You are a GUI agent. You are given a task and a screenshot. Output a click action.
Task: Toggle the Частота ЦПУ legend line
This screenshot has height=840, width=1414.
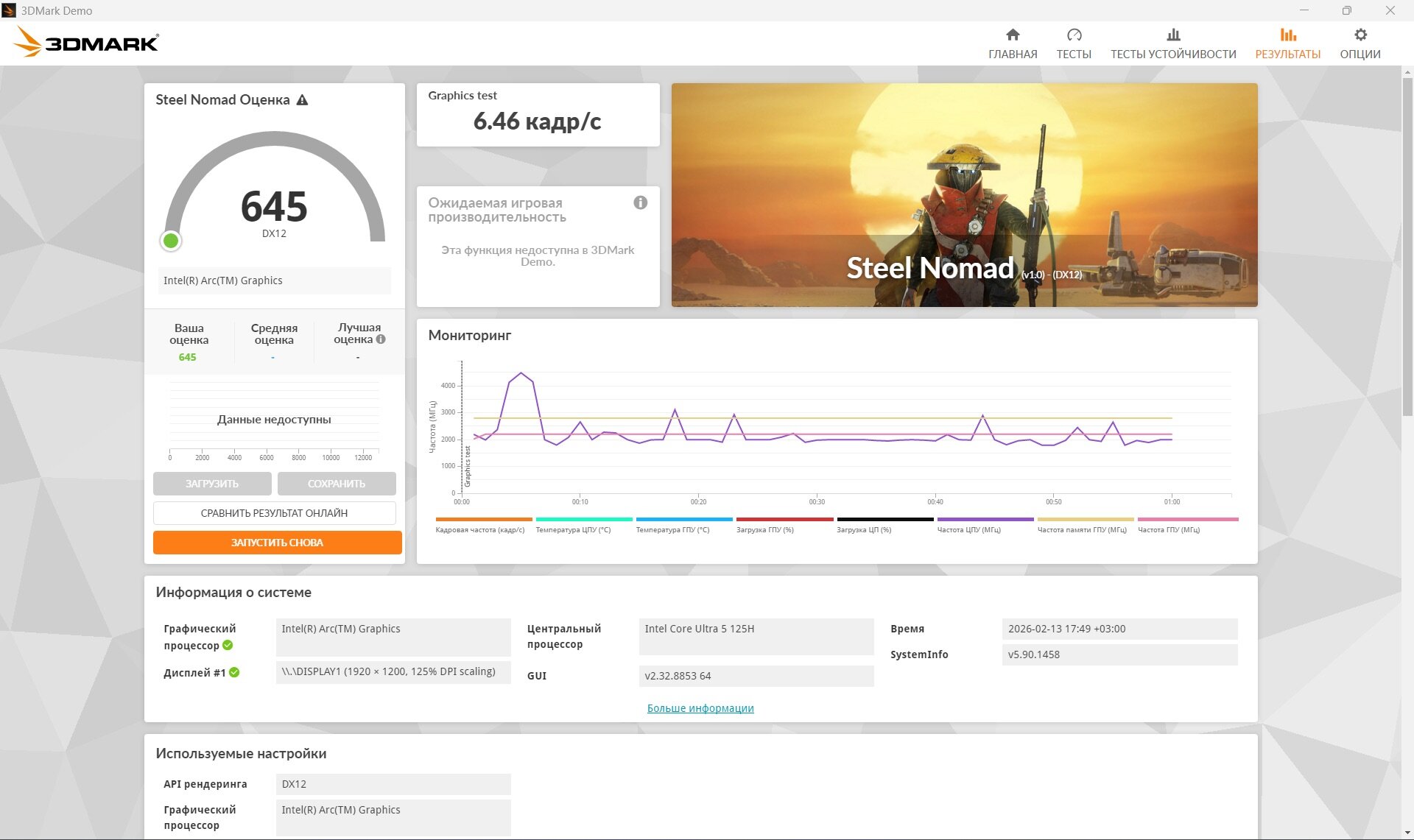point(985,520)
